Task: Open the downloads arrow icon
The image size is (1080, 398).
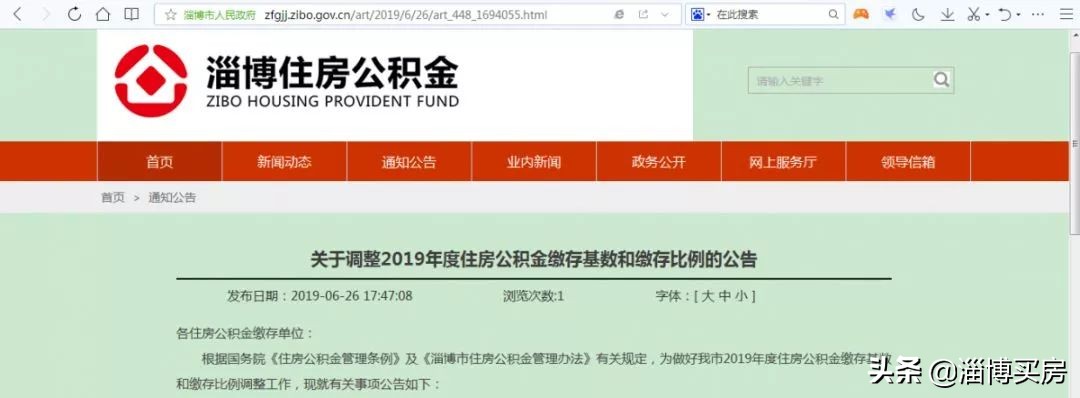Action: click(948, 14)
